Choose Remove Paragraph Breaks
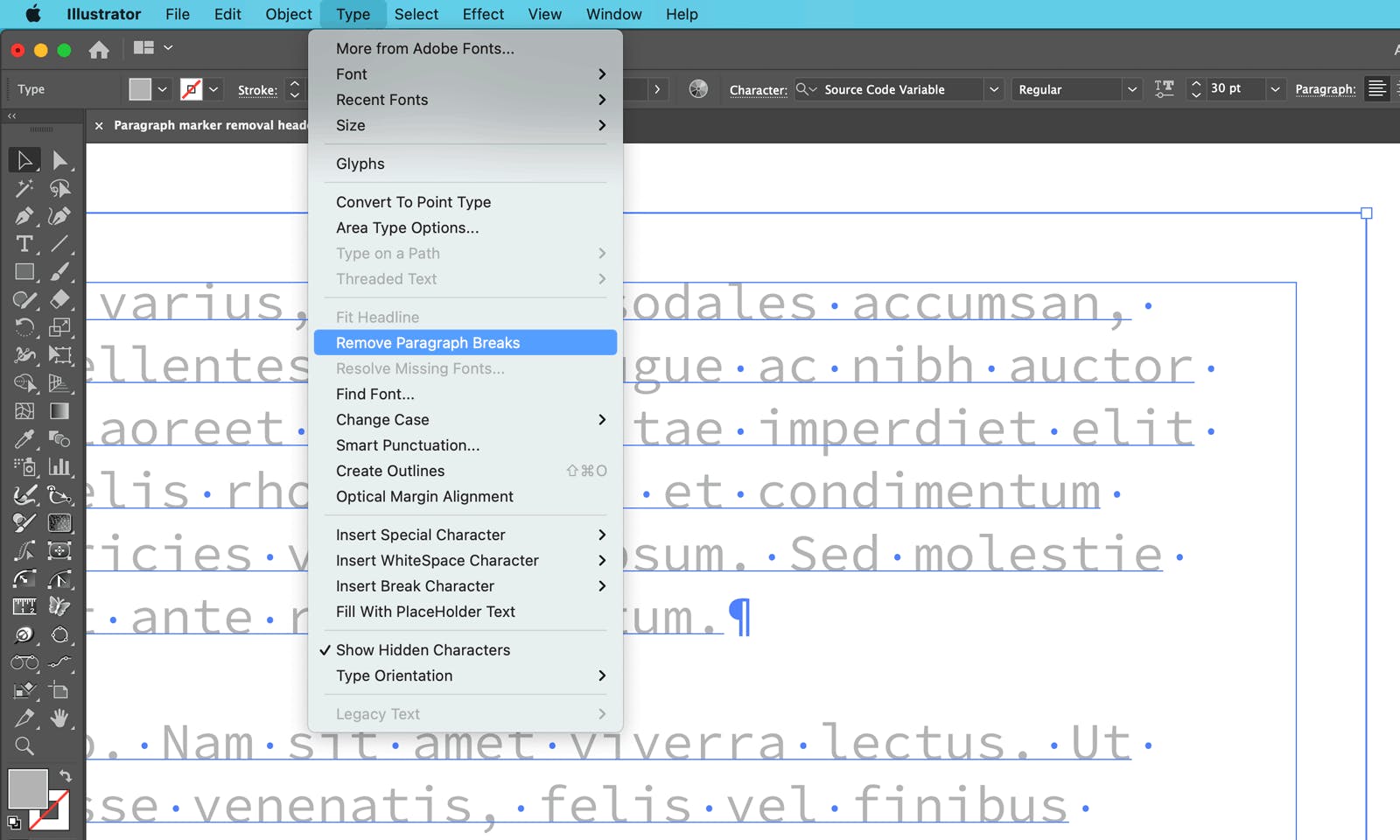The width and height of the screenshot is (1400, 840). pos(428,342)
